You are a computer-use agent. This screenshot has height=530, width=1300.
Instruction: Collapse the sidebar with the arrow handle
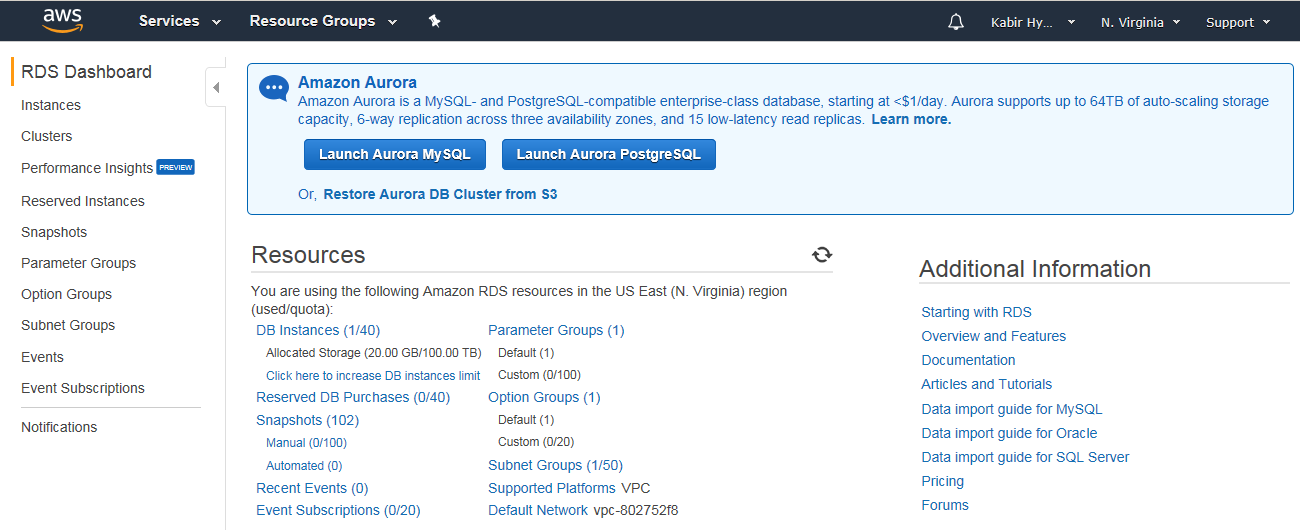(x=216, y=88)
